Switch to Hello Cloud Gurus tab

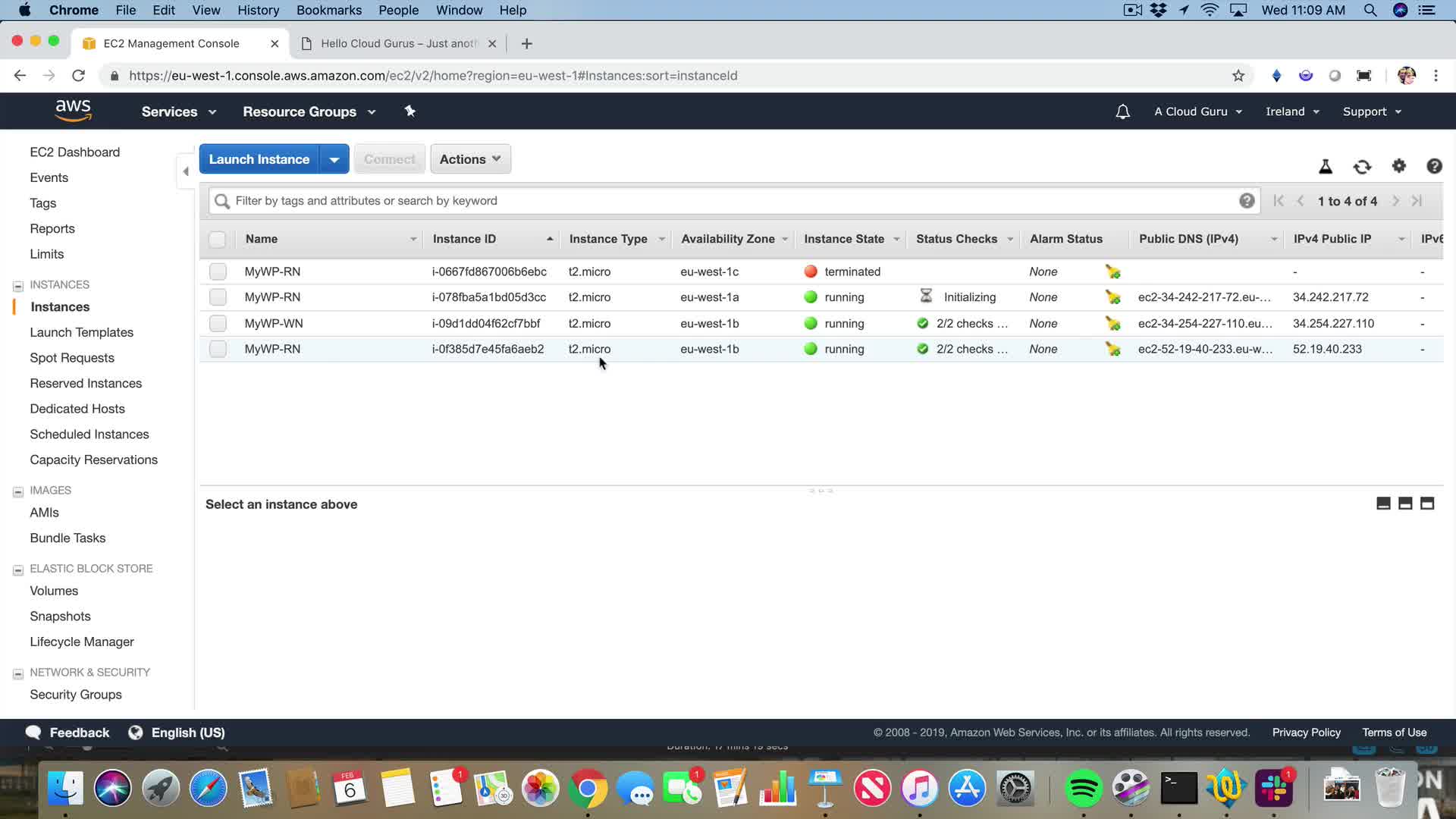point(398,43)
